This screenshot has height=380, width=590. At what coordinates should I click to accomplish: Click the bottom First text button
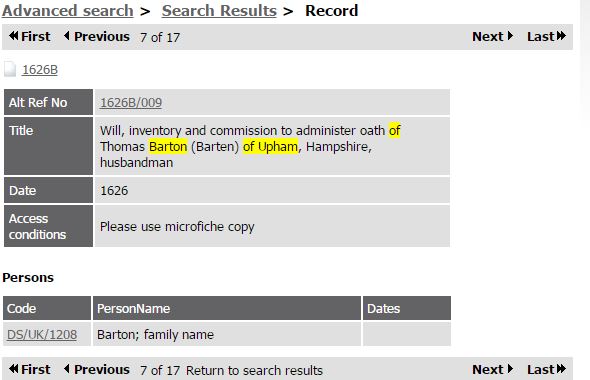point(35,369)
